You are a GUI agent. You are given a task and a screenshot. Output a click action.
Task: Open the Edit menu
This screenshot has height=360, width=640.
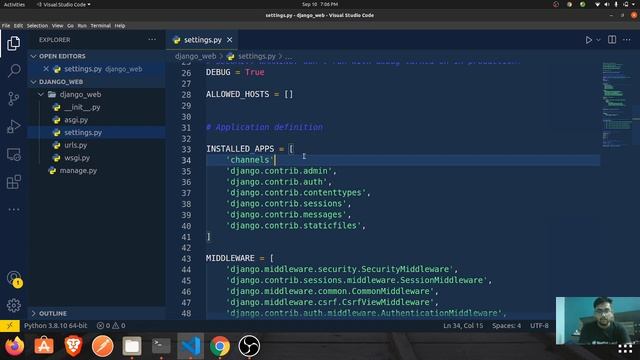[x=18, y=26]
